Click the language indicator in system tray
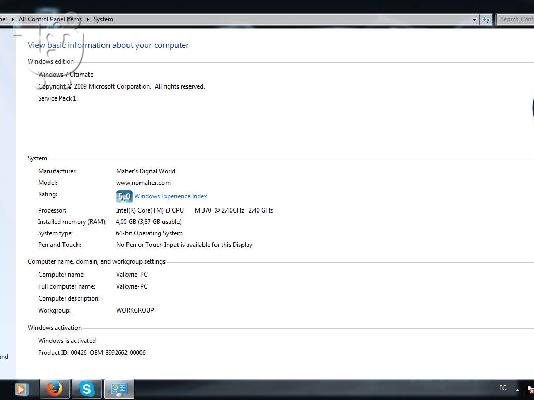Screen dimensions: 534x400 pos(503,388)
